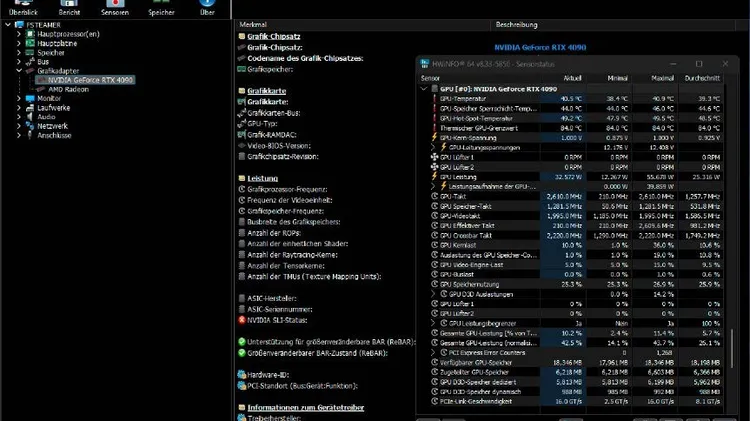Click the GPU-Takt clock icon

click(433, 196)
